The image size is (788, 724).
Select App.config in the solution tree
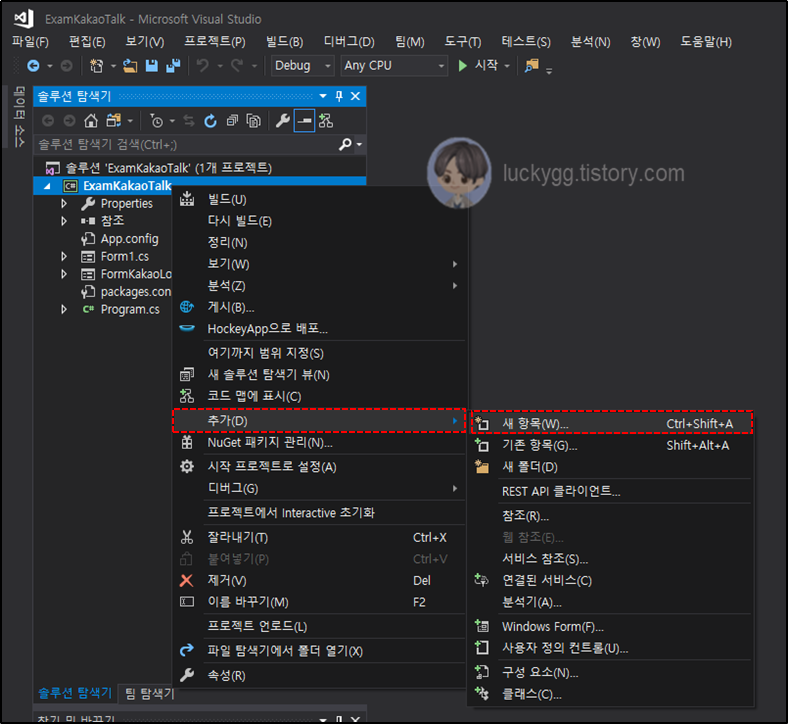(129, 239)
